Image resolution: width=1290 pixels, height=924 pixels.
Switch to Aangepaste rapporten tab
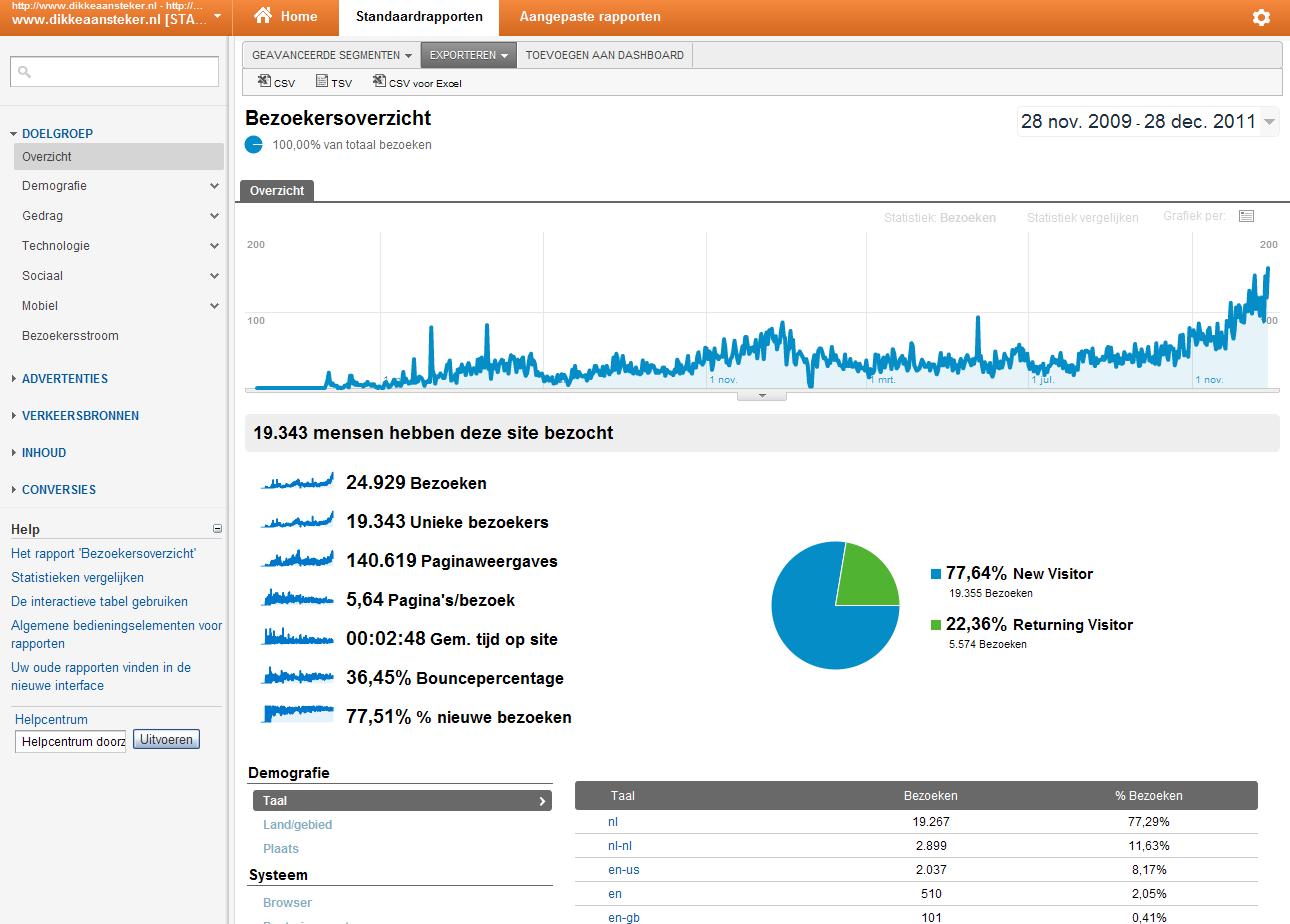coord(590,17)
